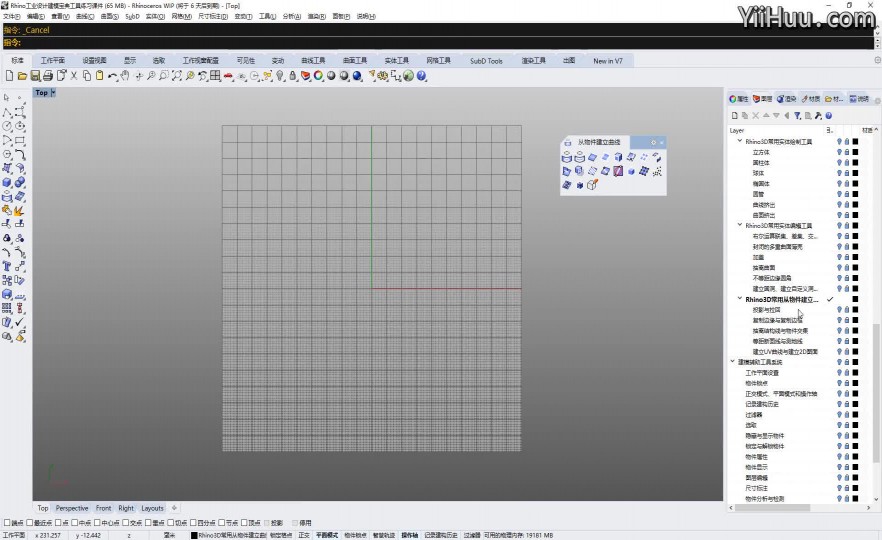Screen dimensions: 882x540
Task: Toggle 记录建构历史 in status bar
Action: (x=441, y=535)
